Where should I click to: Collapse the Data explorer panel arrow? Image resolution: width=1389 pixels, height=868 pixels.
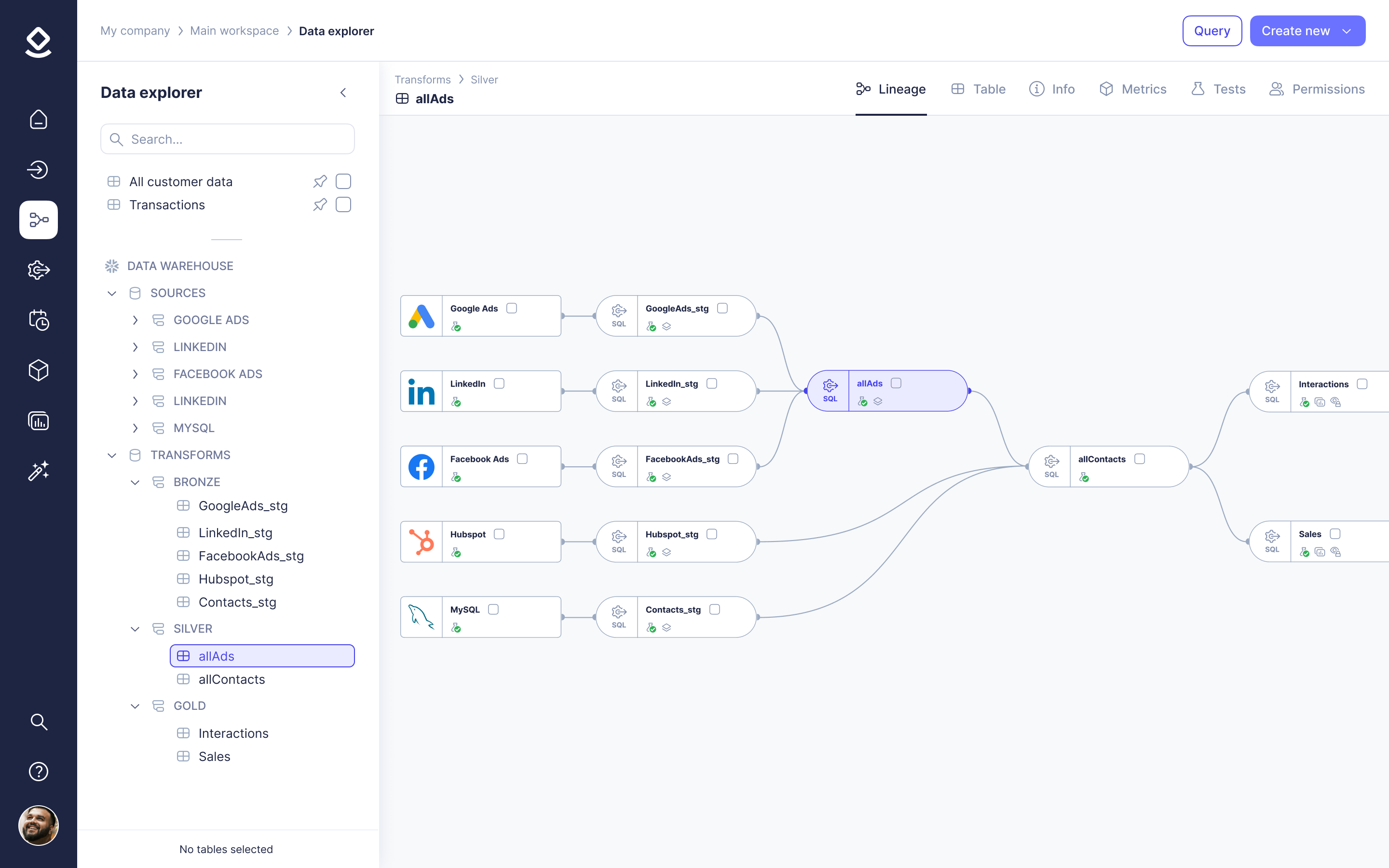tap(343, 93)
